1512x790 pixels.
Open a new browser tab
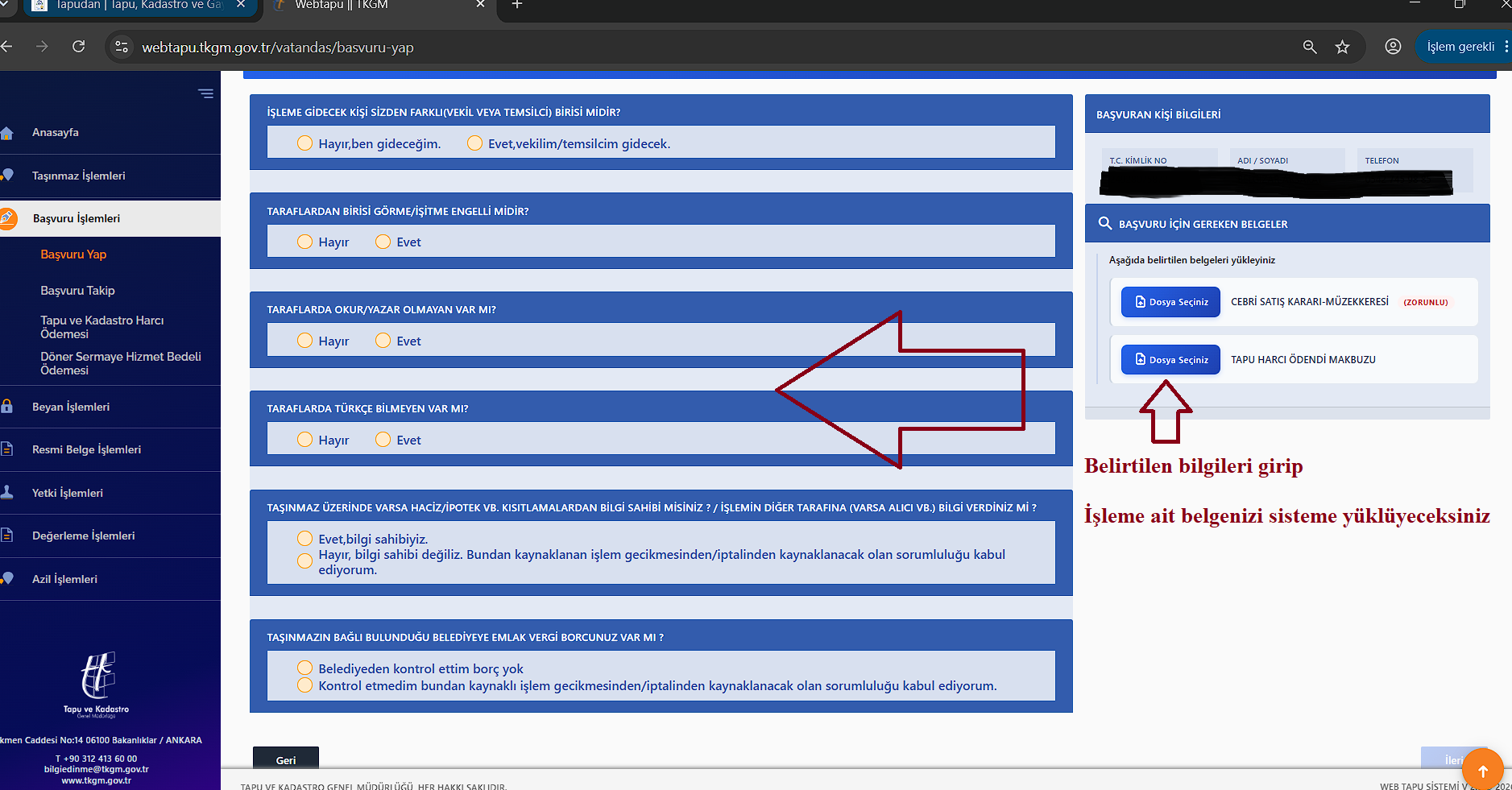click(517, 5)
